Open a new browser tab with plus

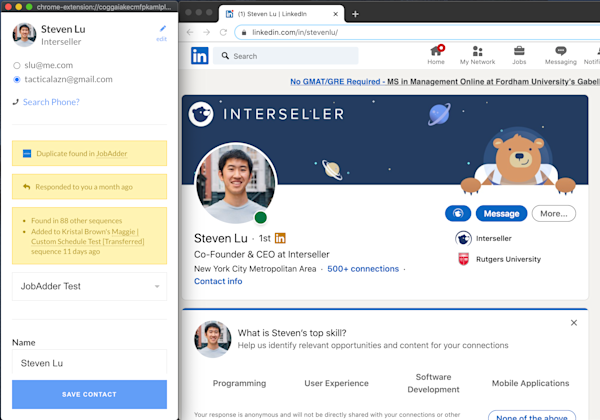coord(355,14)
